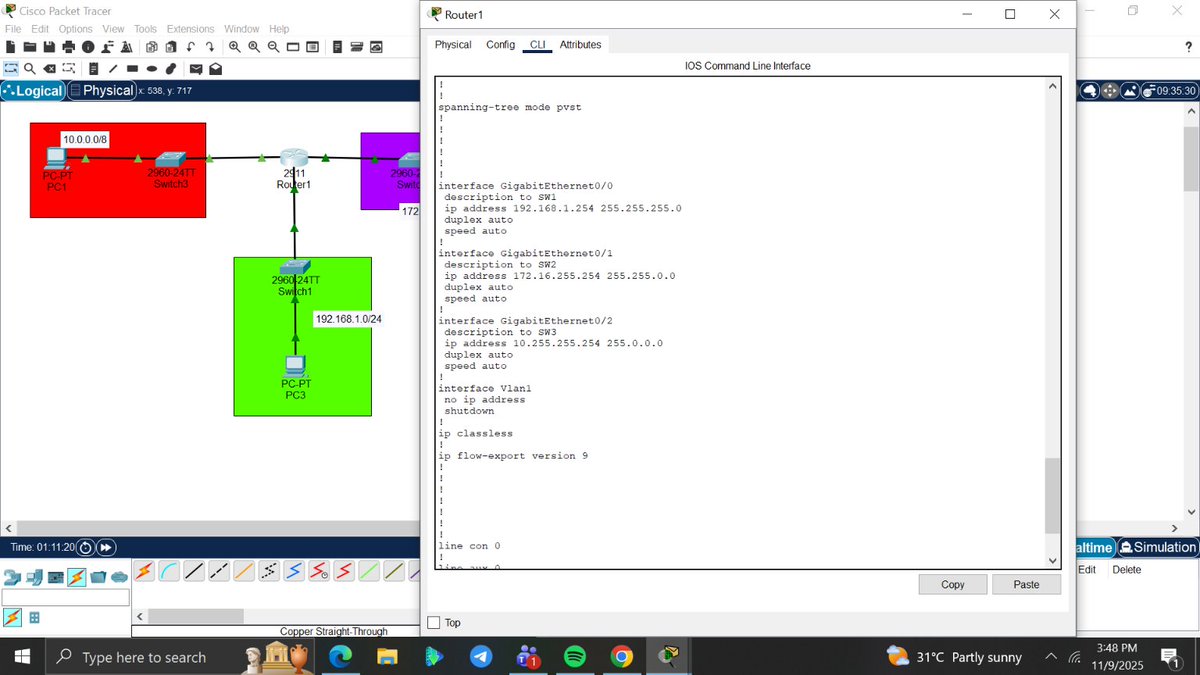The height and width of the screenshot is (675, 1200).
Task: Select the Delete tool in the toolbar
Action: (x=49, y=68)
